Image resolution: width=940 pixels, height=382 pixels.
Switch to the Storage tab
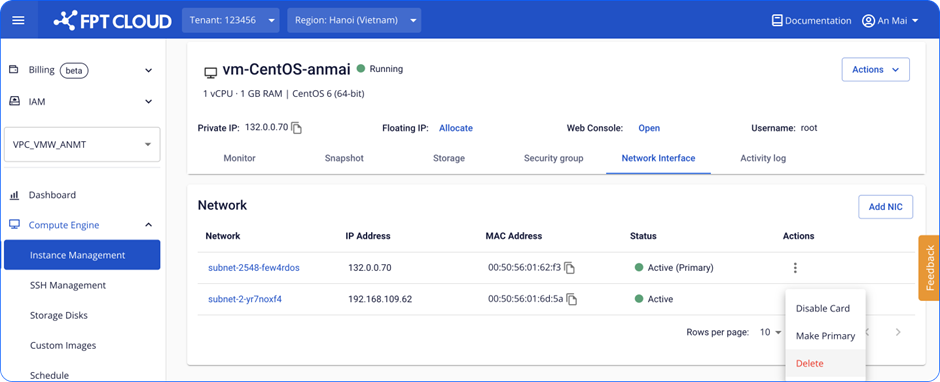449,158
